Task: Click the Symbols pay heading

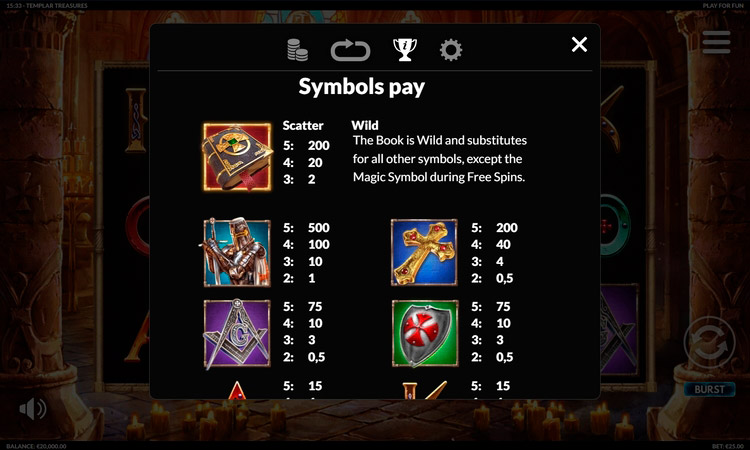Action: point(362,87)
